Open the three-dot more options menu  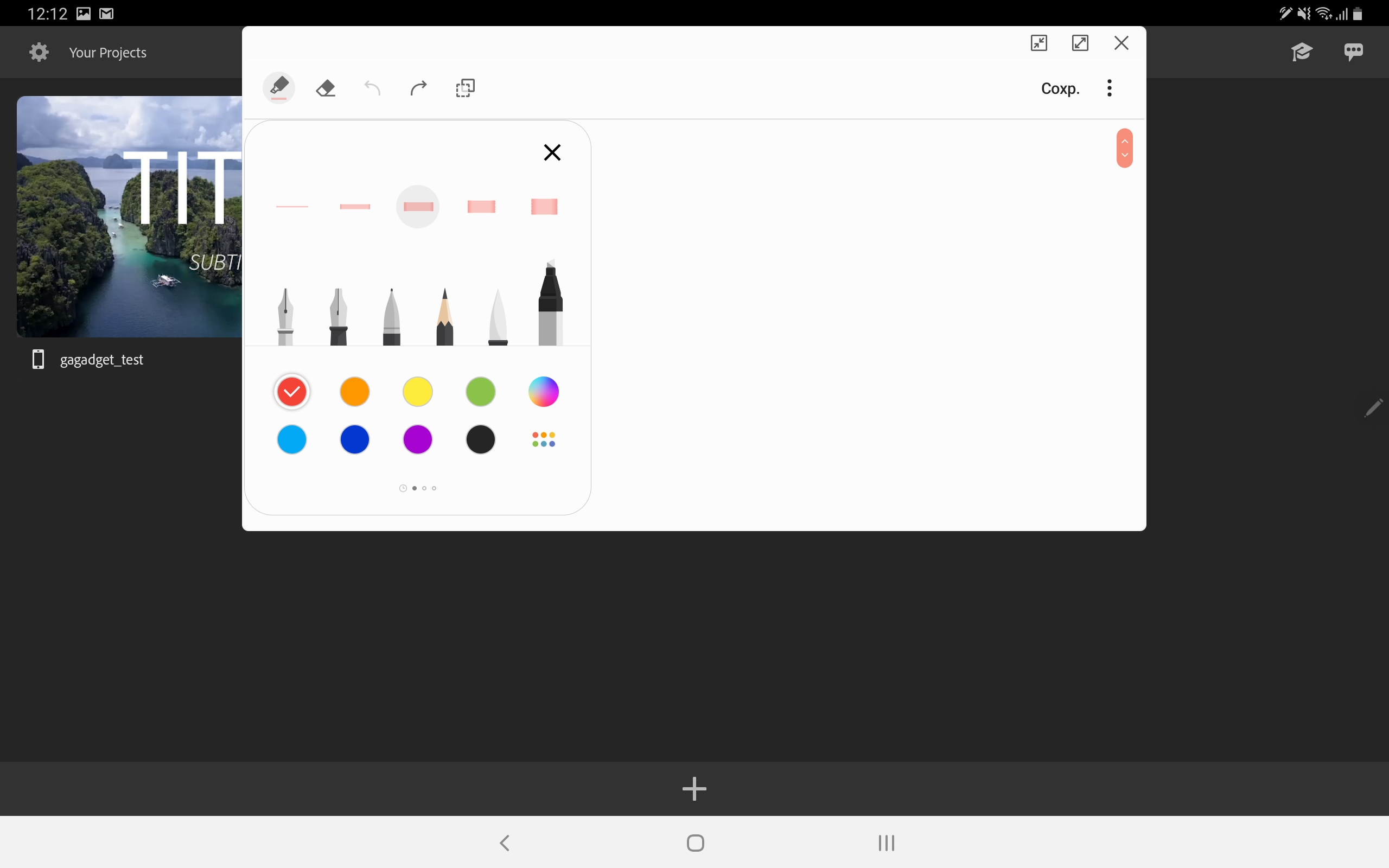pos(1109,88)
